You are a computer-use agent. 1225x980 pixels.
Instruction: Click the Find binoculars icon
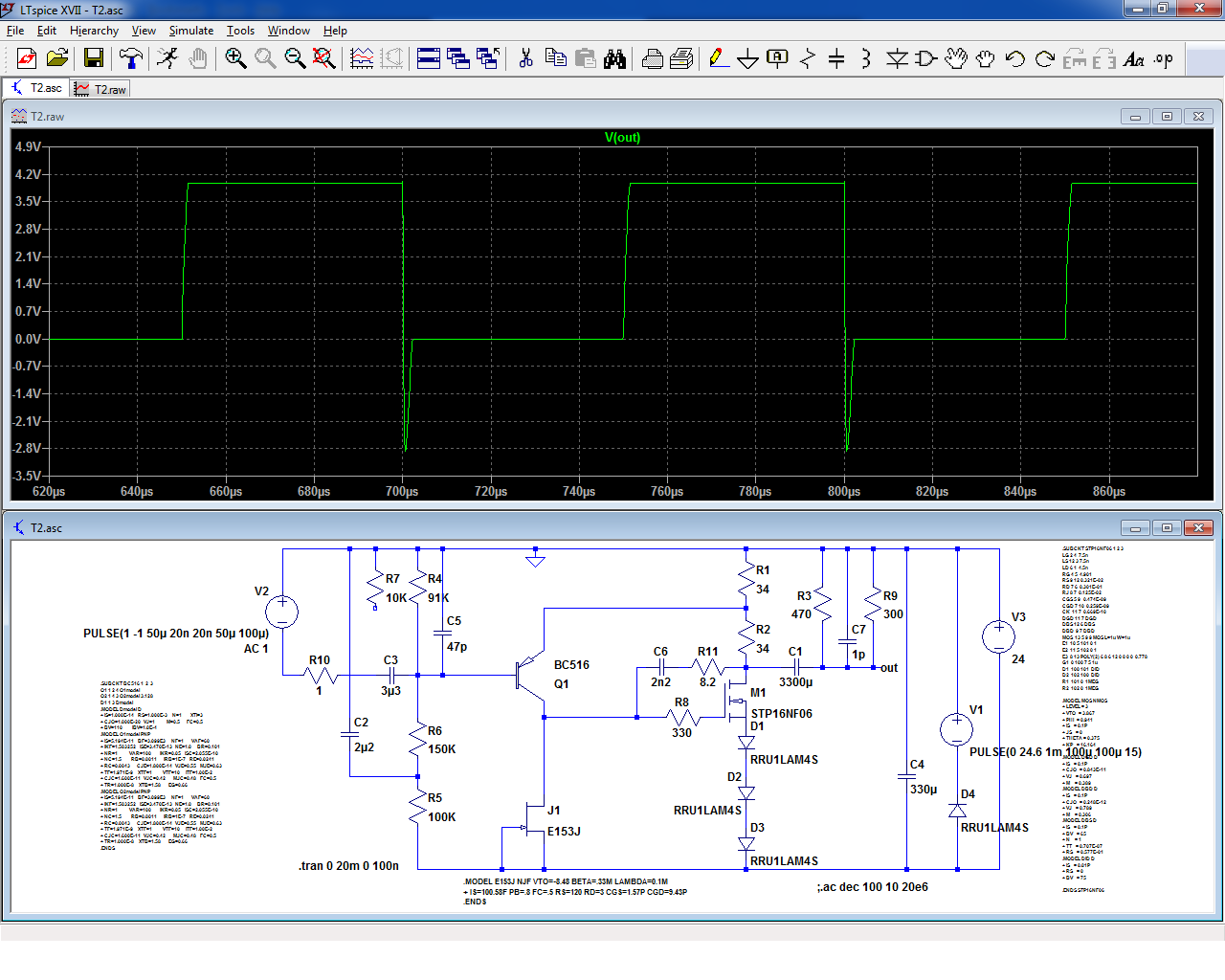click(614, 58)
